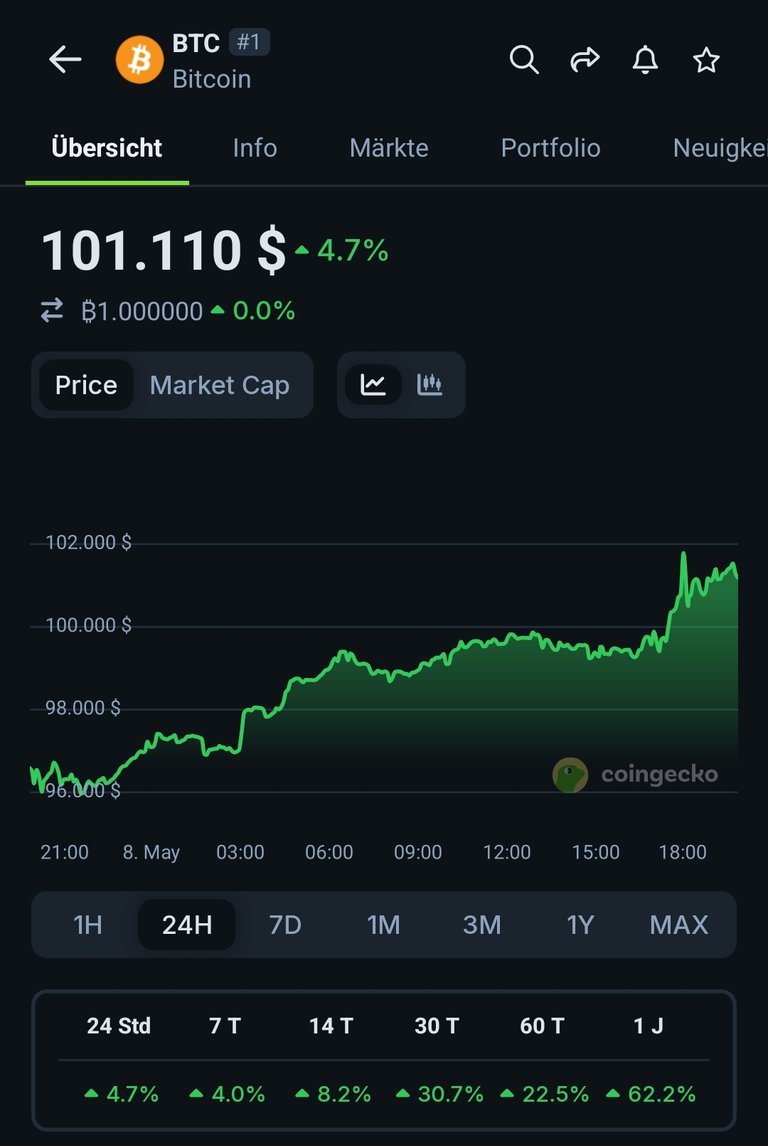Open price alert bell icon
The width and height of the screenshot is (768, 1146).
(x=645, y=60)
